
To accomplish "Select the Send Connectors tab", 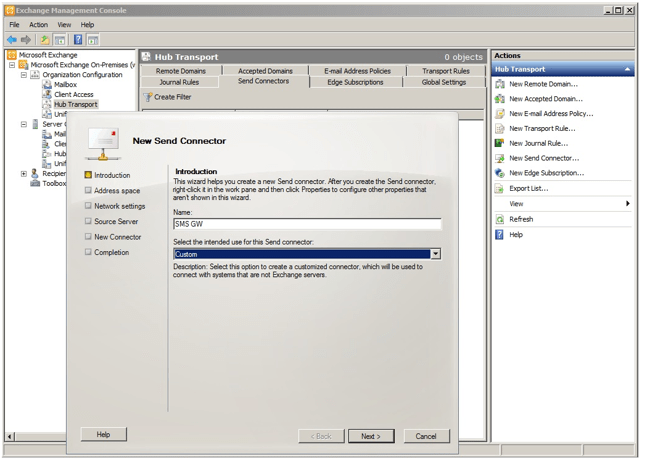I will (264, 81).
